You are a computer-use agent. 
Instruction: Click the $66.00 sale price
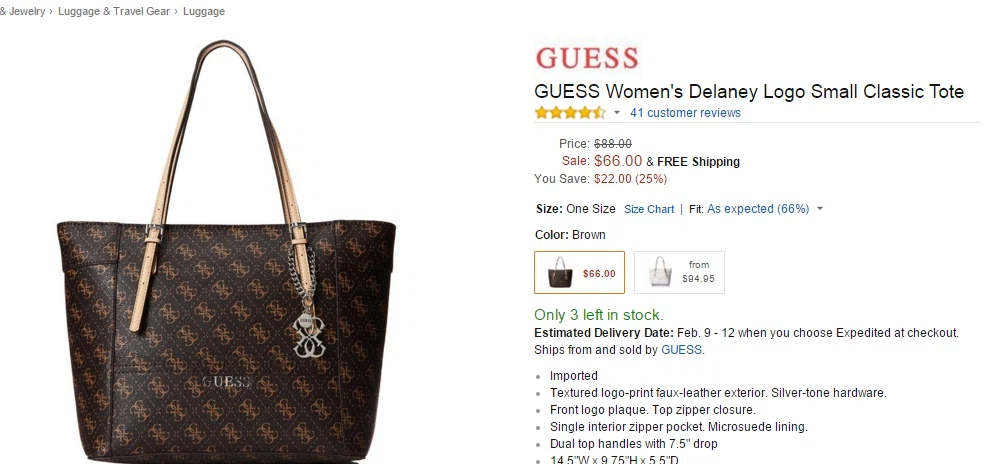coord(618,161)
